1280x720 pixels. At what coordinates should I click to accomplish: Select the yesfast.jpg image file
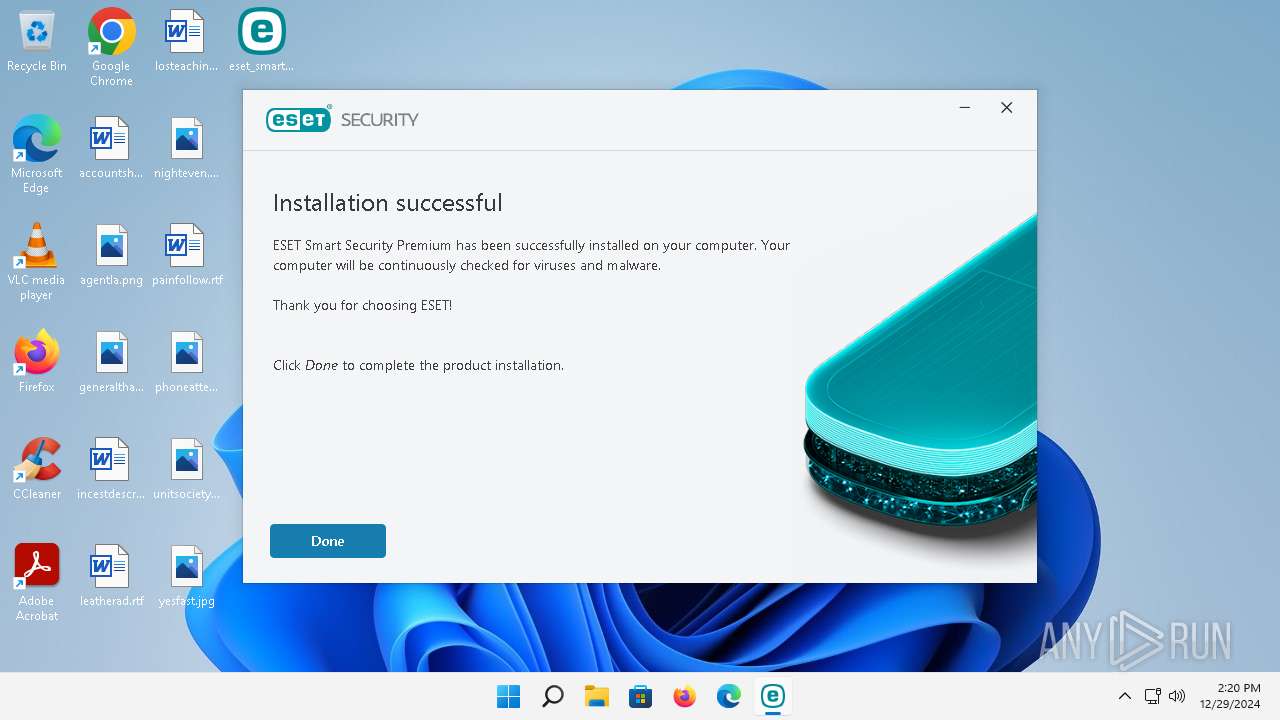(x=186, y=577)
